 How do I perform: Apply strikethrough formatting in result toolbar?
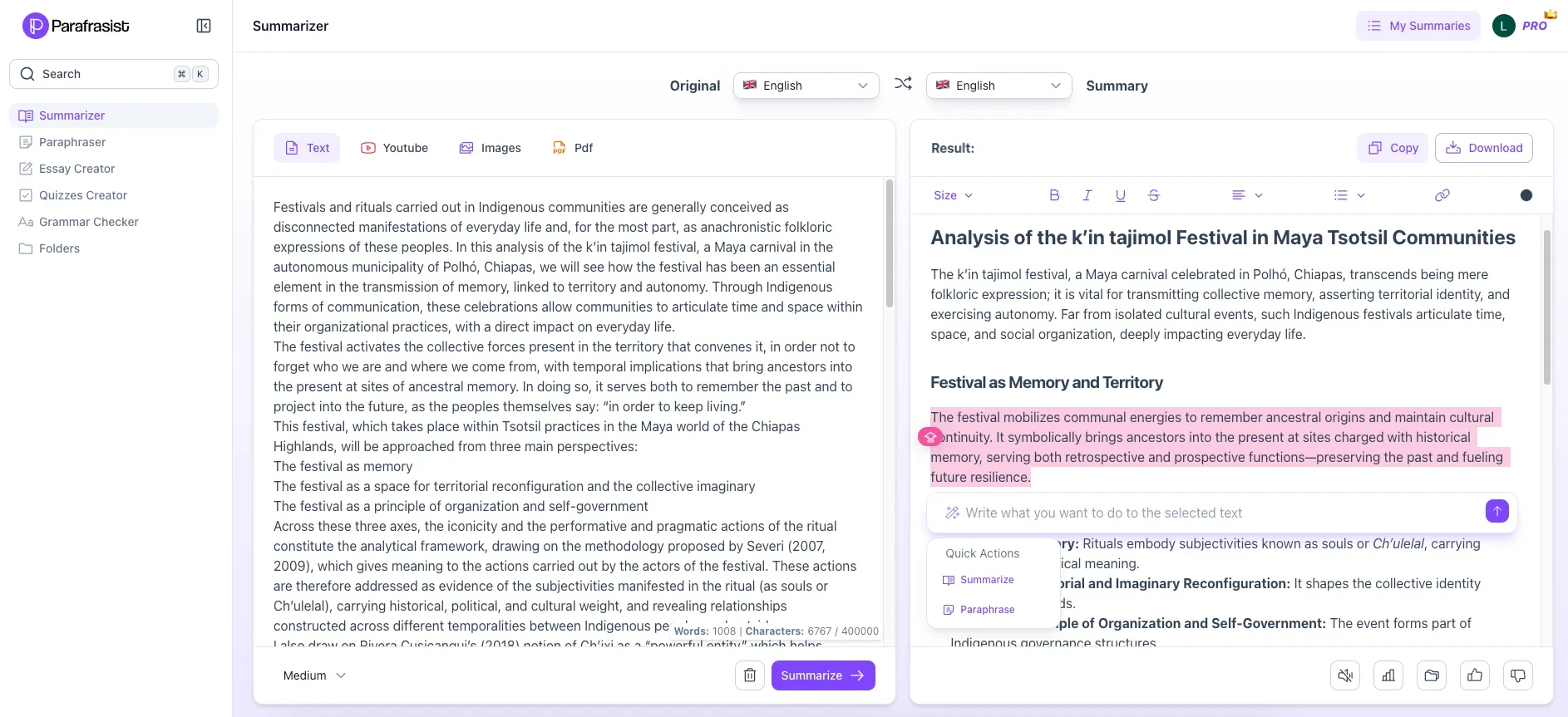(1154, 195)
